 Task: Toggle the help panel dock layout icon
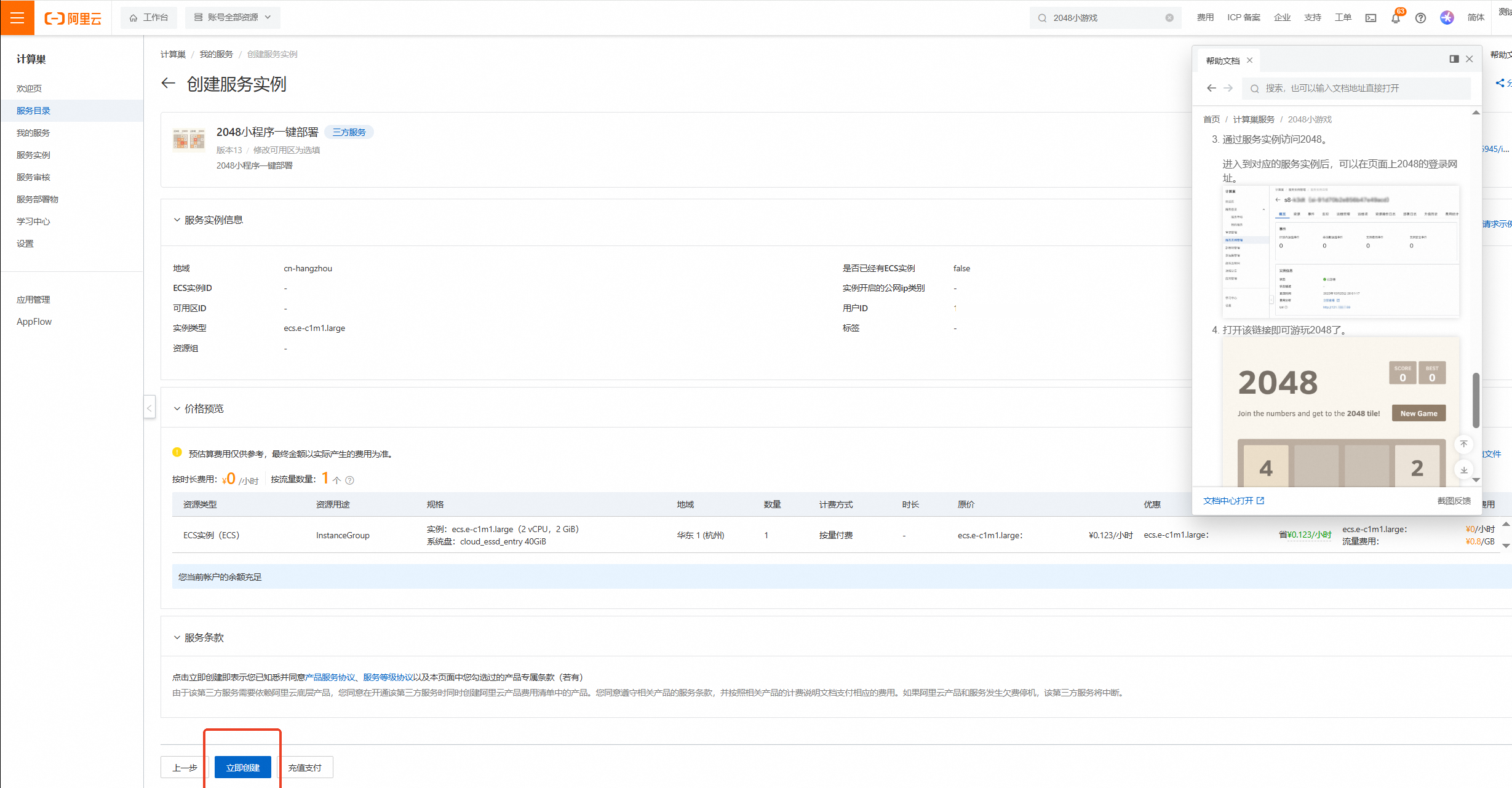1454,59
